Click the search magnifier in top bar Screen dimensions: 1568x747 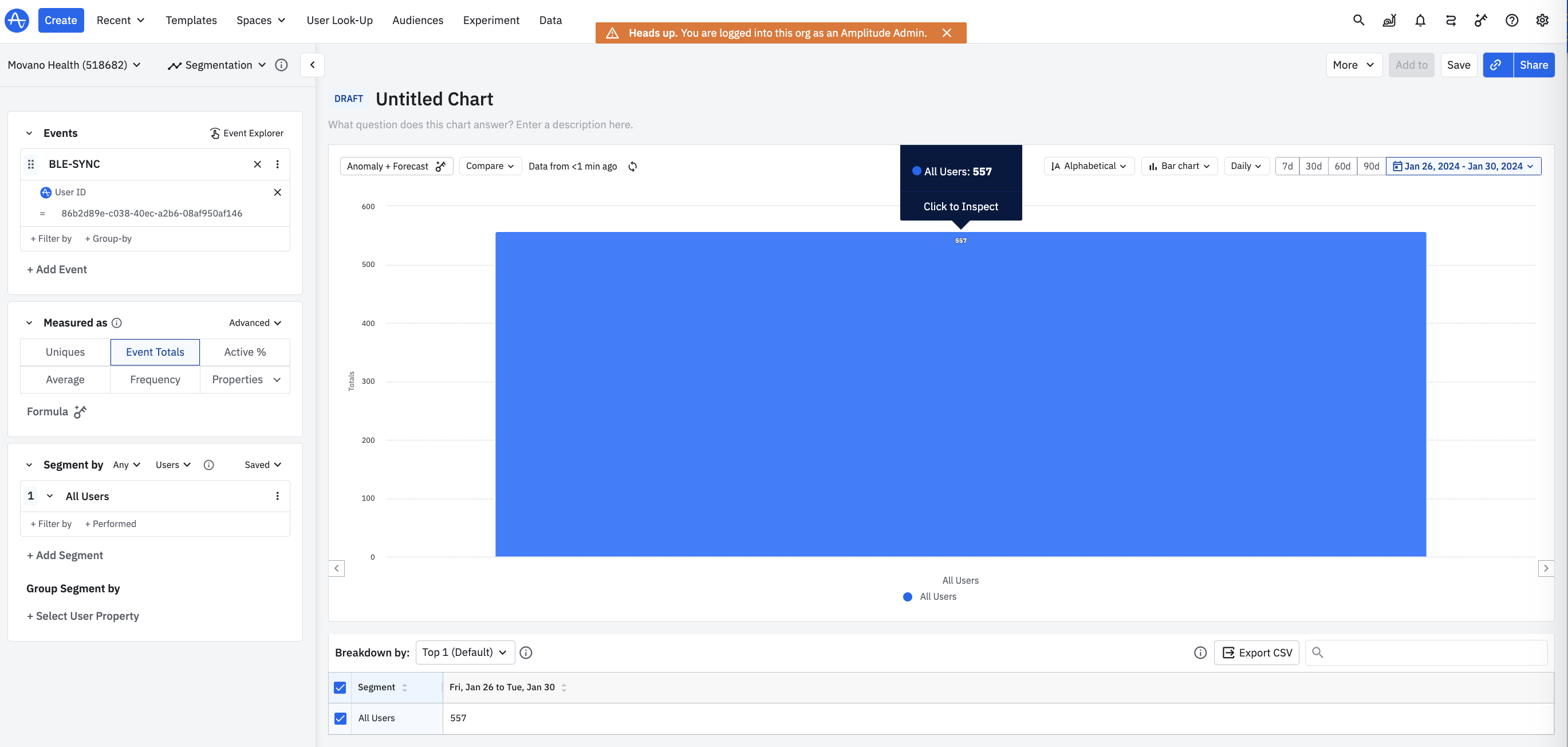[1358, 20]
